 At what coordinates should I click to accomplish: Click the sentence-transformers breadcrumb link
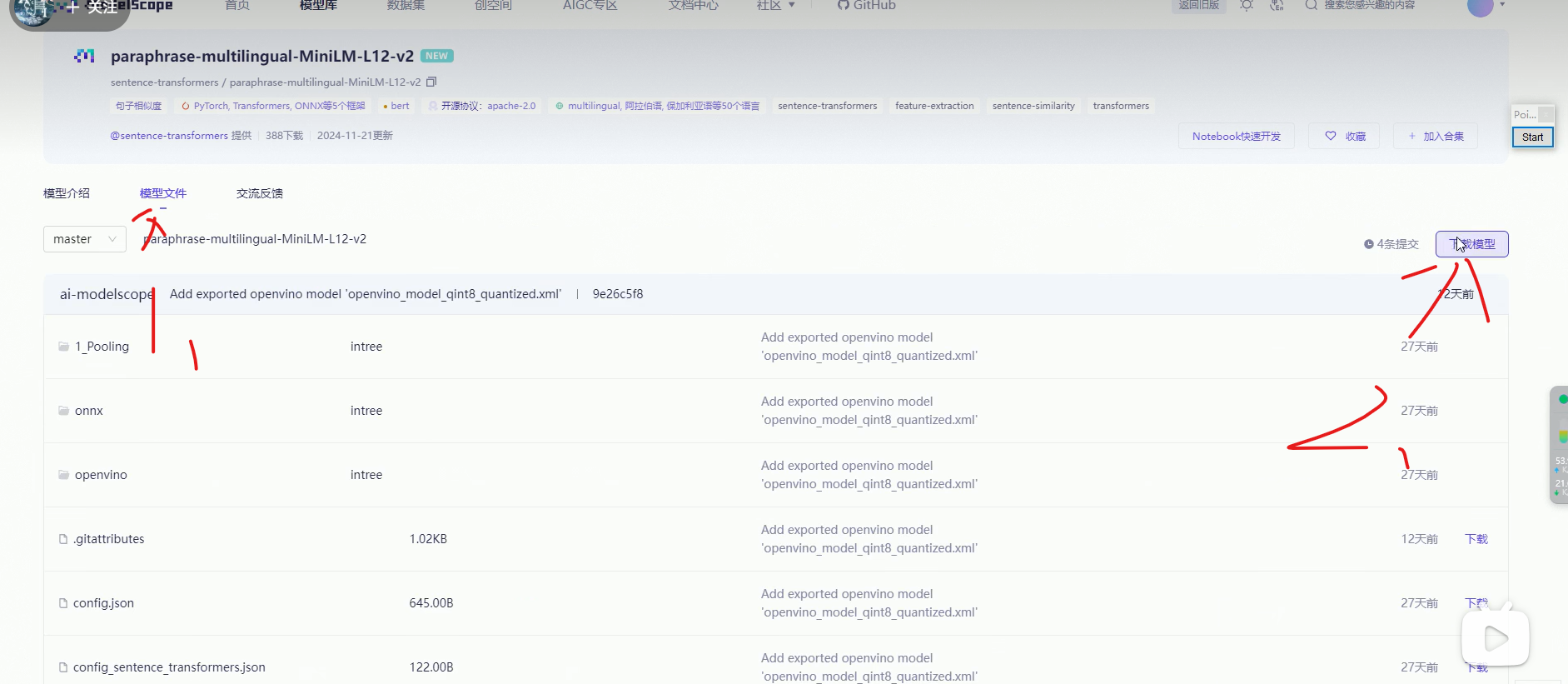(164, 82)
